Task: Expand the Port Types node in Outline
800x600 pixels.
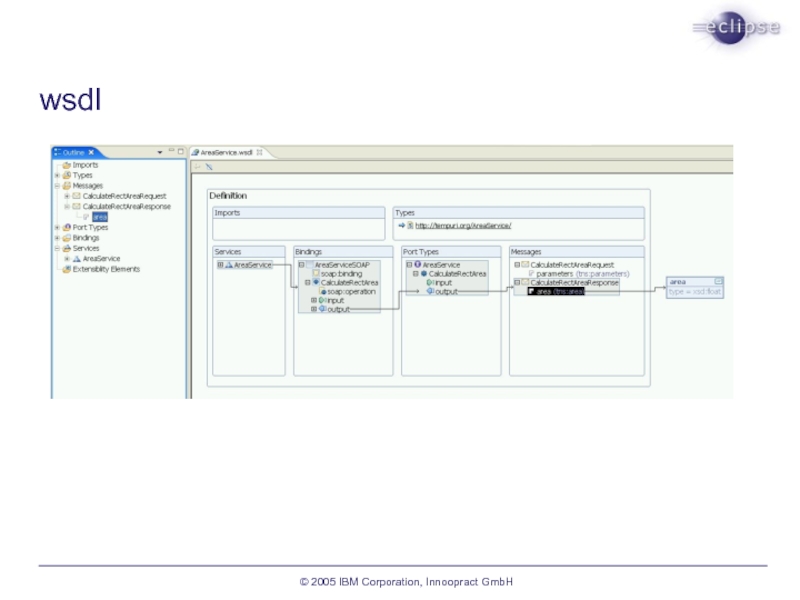Action: click(x=57, y=228)
